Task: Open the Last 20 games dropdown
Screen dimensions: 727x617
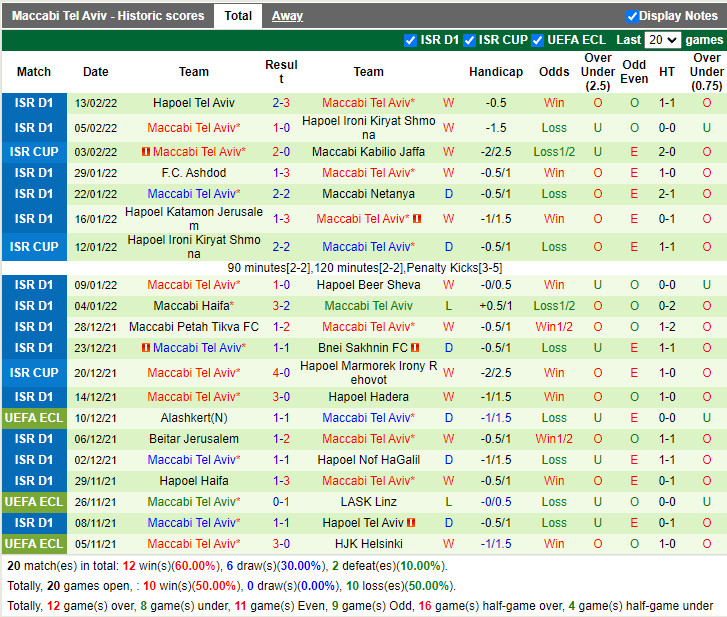Action: 661,40
